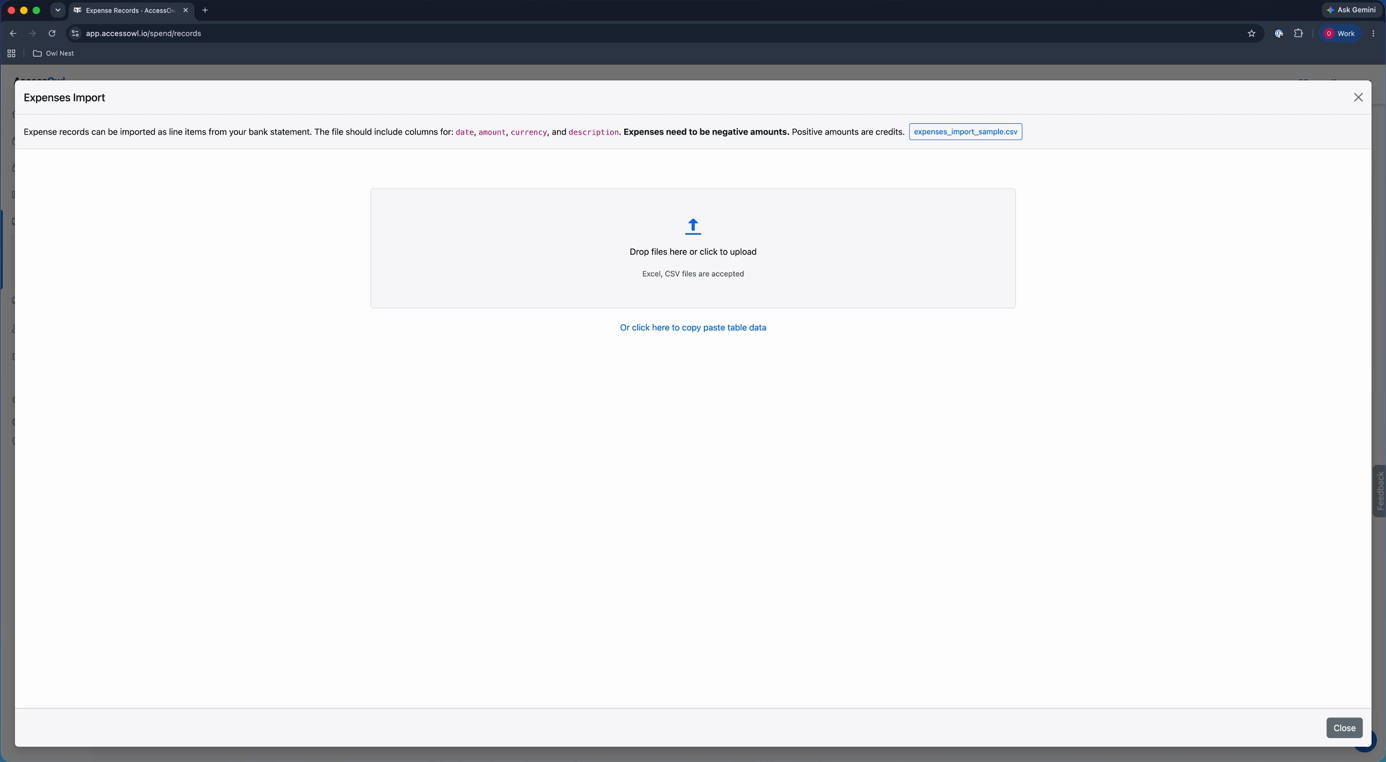
Task: Close the Expense Records tab
Action: click(x=185, y=10)
